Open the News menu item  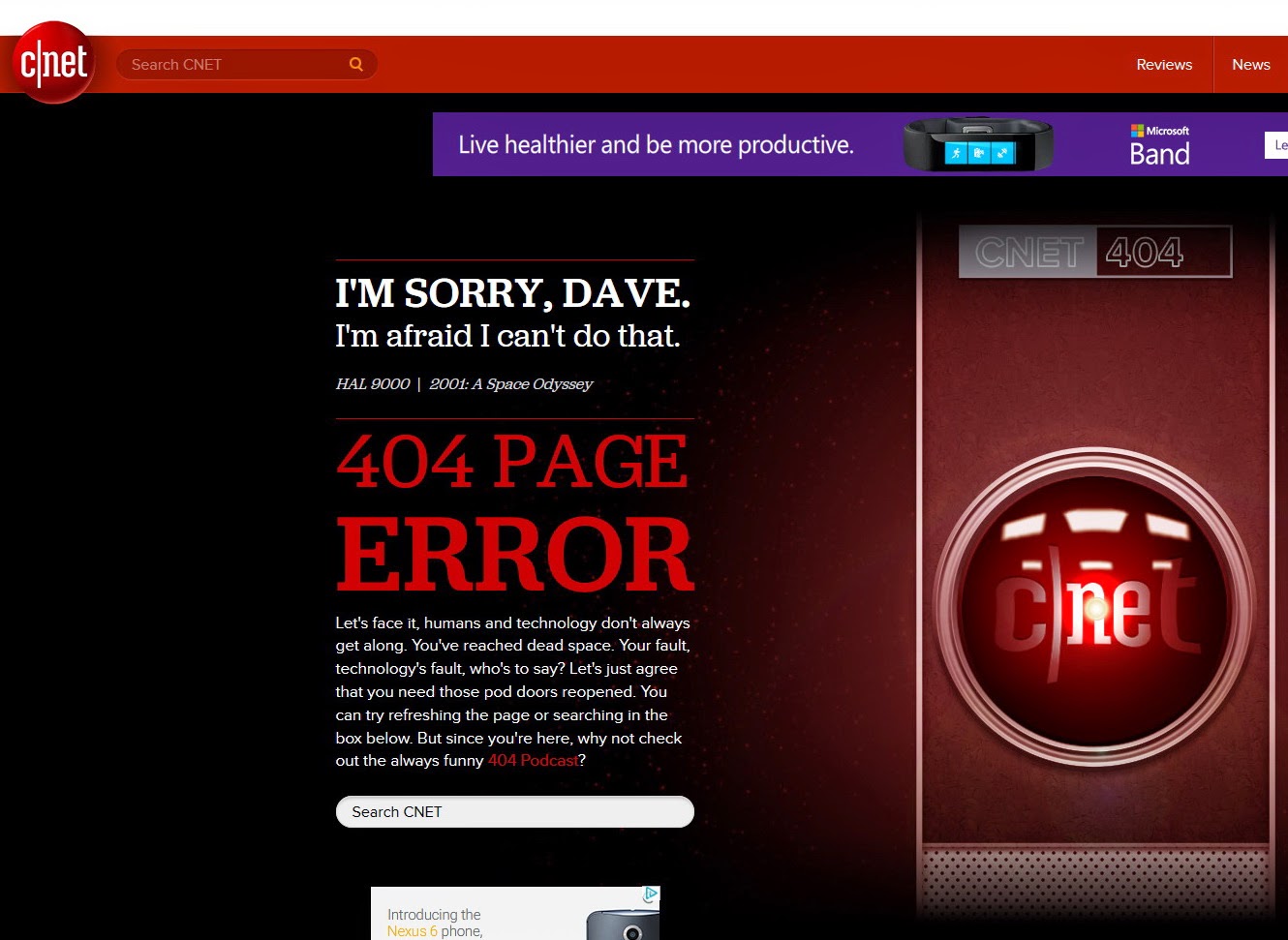[1250, 65]
